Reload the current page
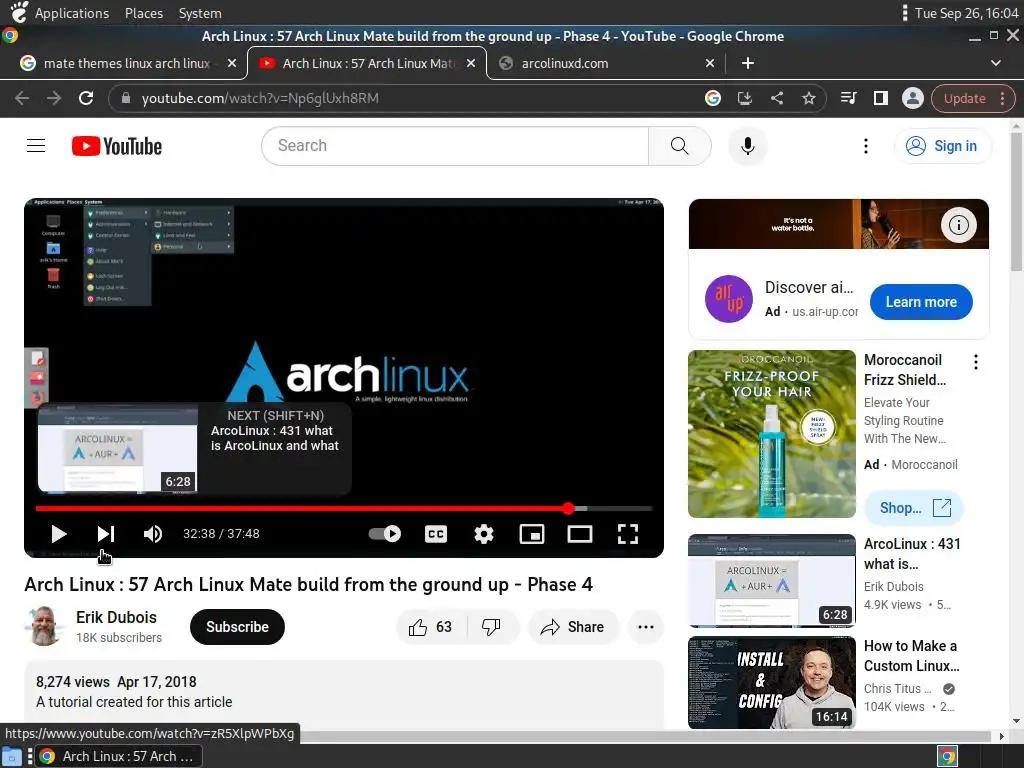1024x768 pixels. (86, 98)
